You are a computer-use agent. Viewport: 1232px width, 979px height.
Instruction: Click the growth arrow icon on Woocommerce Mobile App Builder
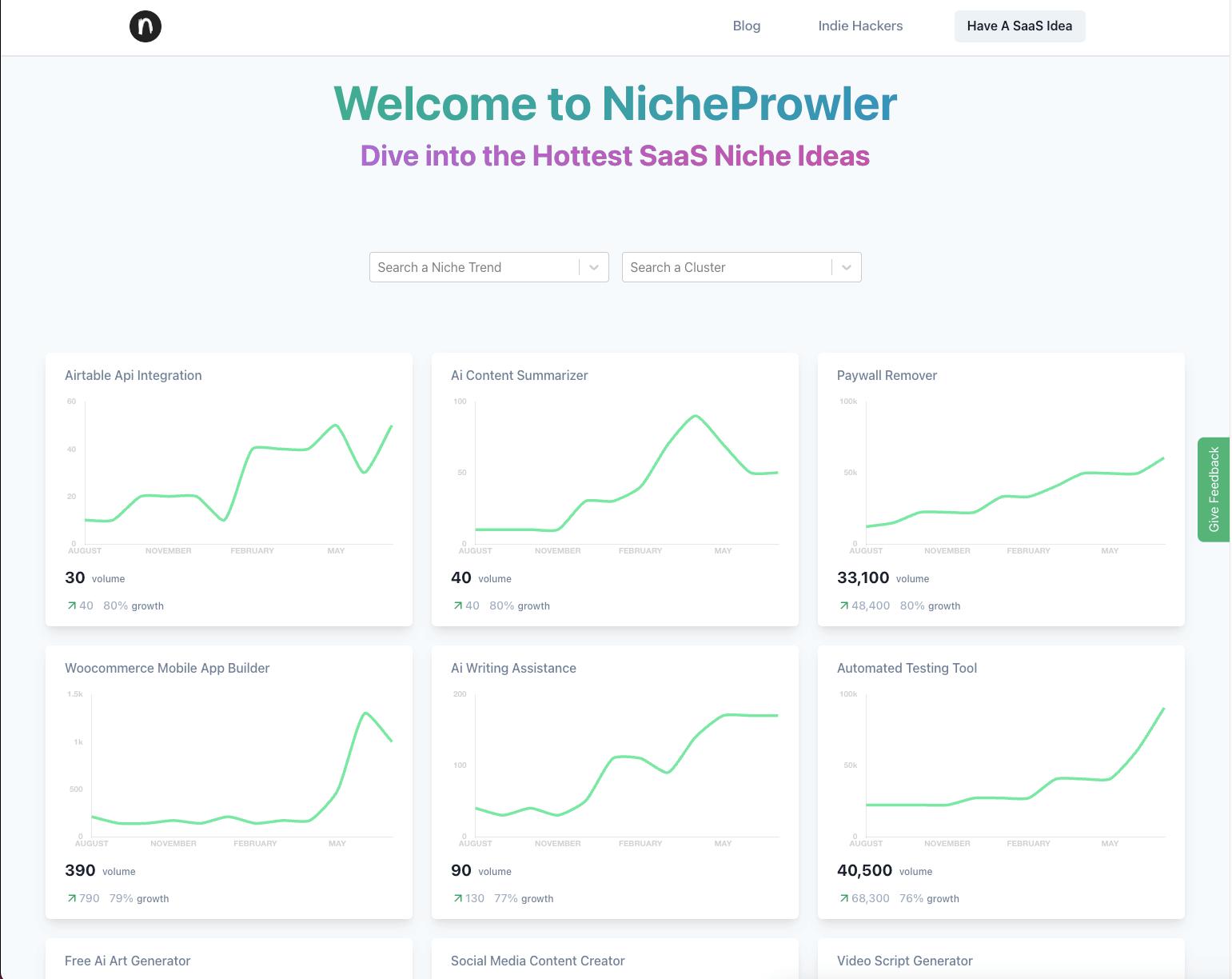click(70, 898)
